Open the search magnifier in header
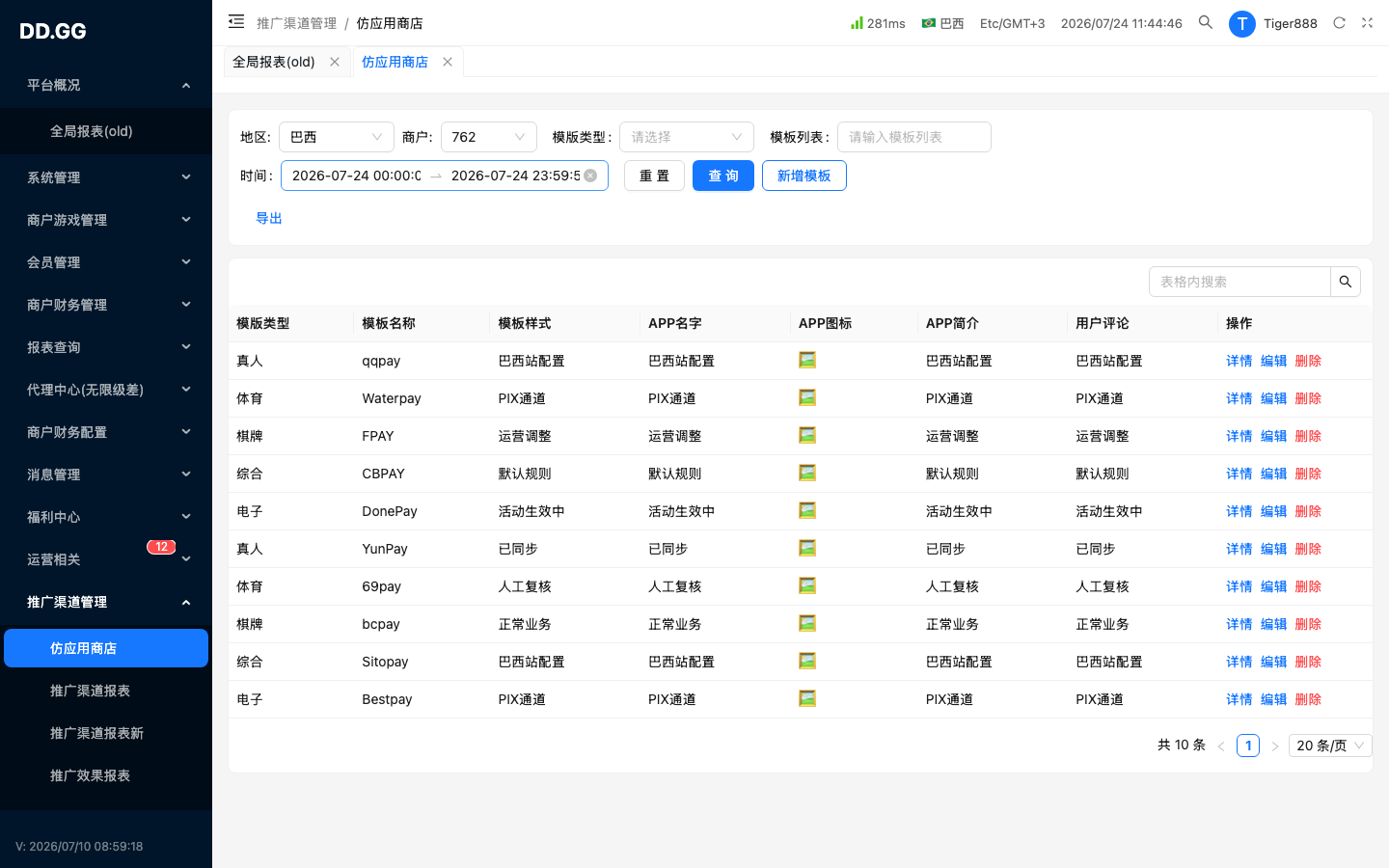This screenshot has width=1389, height=868. tap(1206, 22)
